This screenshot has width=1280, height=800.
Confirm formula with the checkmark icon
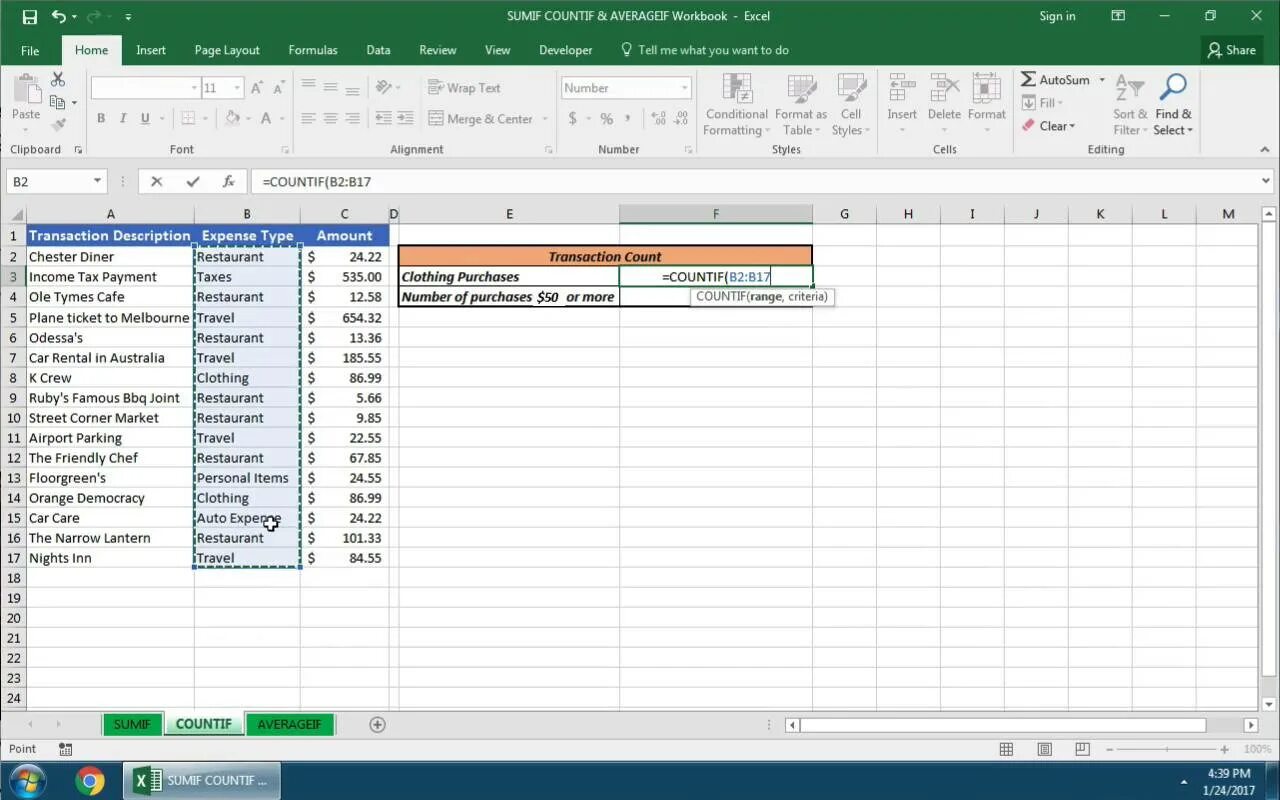coord(192,181)
